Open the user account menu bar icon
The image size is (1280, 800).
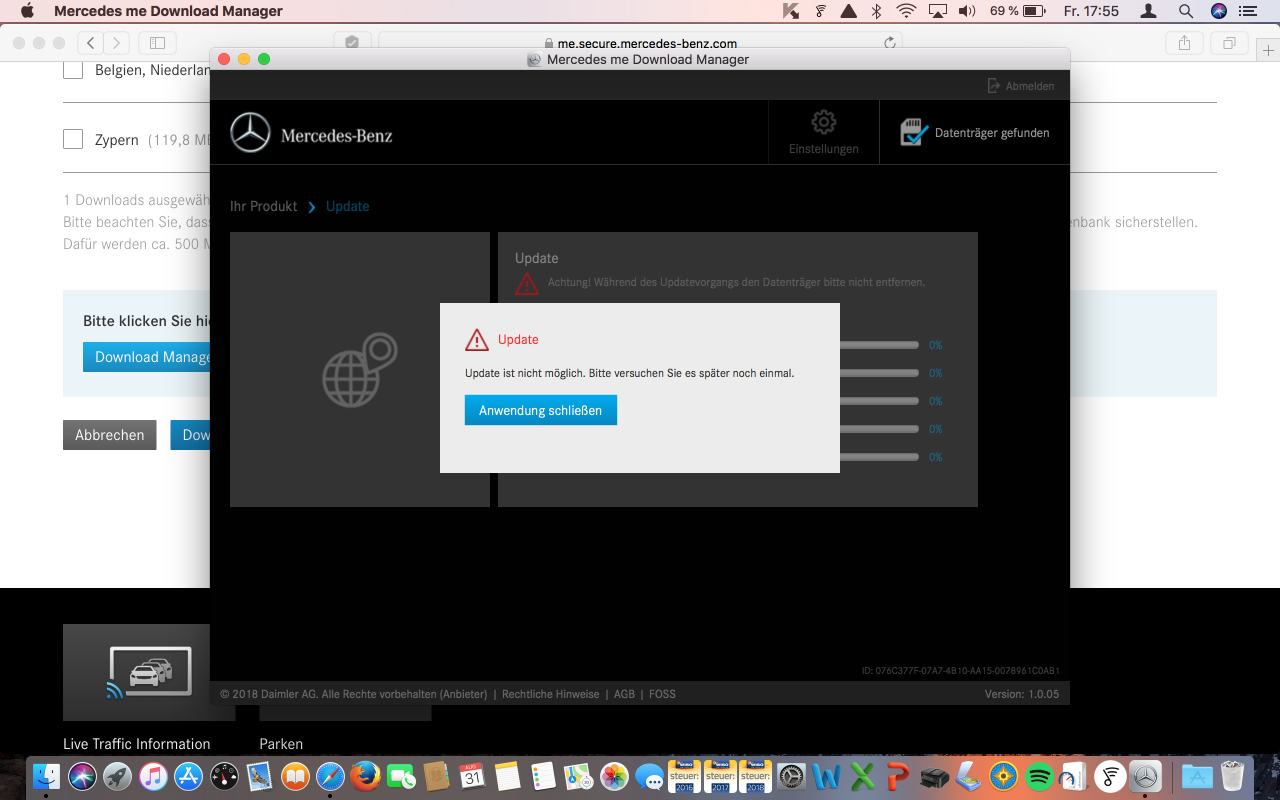click(1149, 11)
